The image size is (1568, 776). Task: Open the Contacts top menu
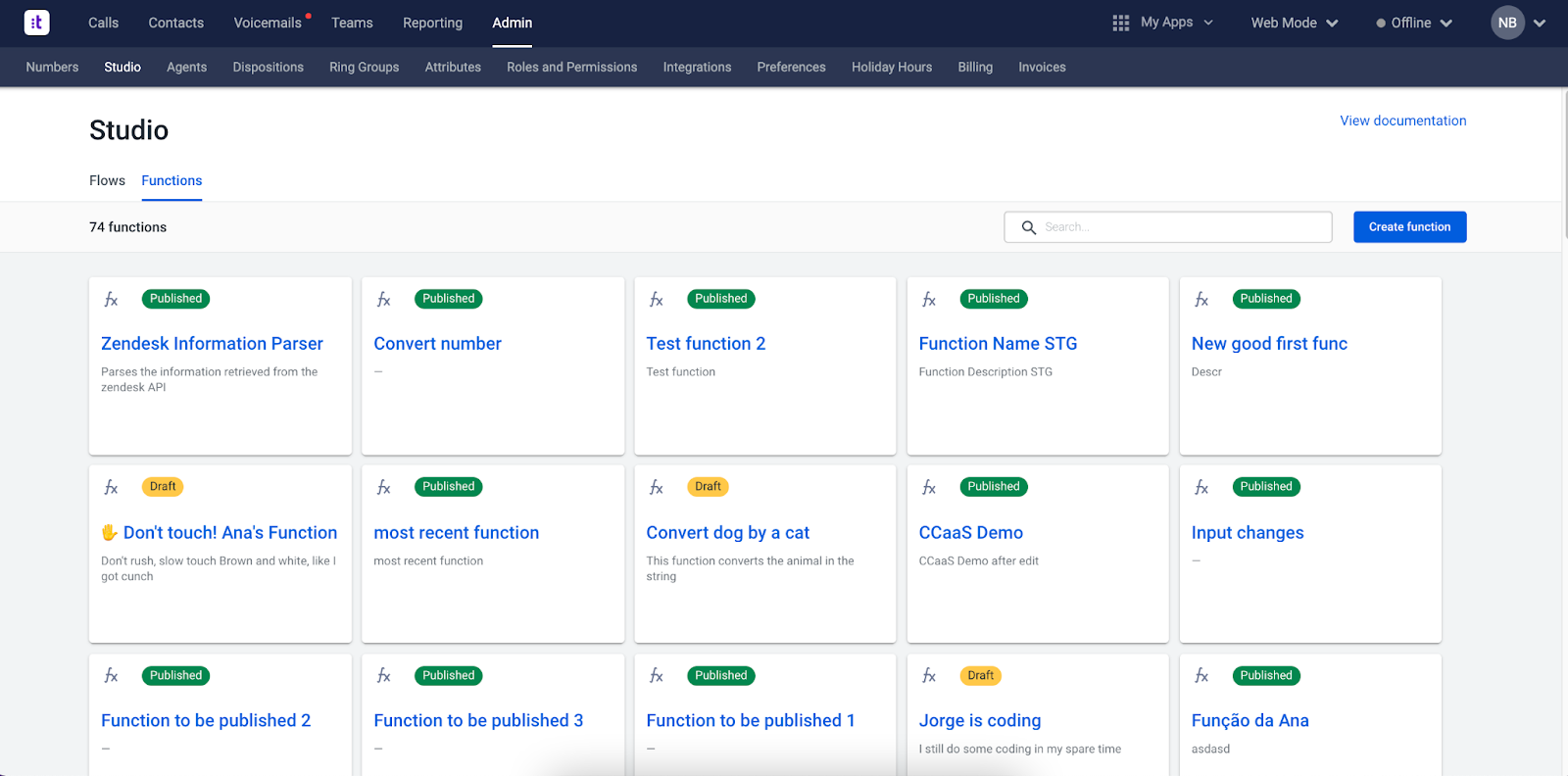[176, 23]
